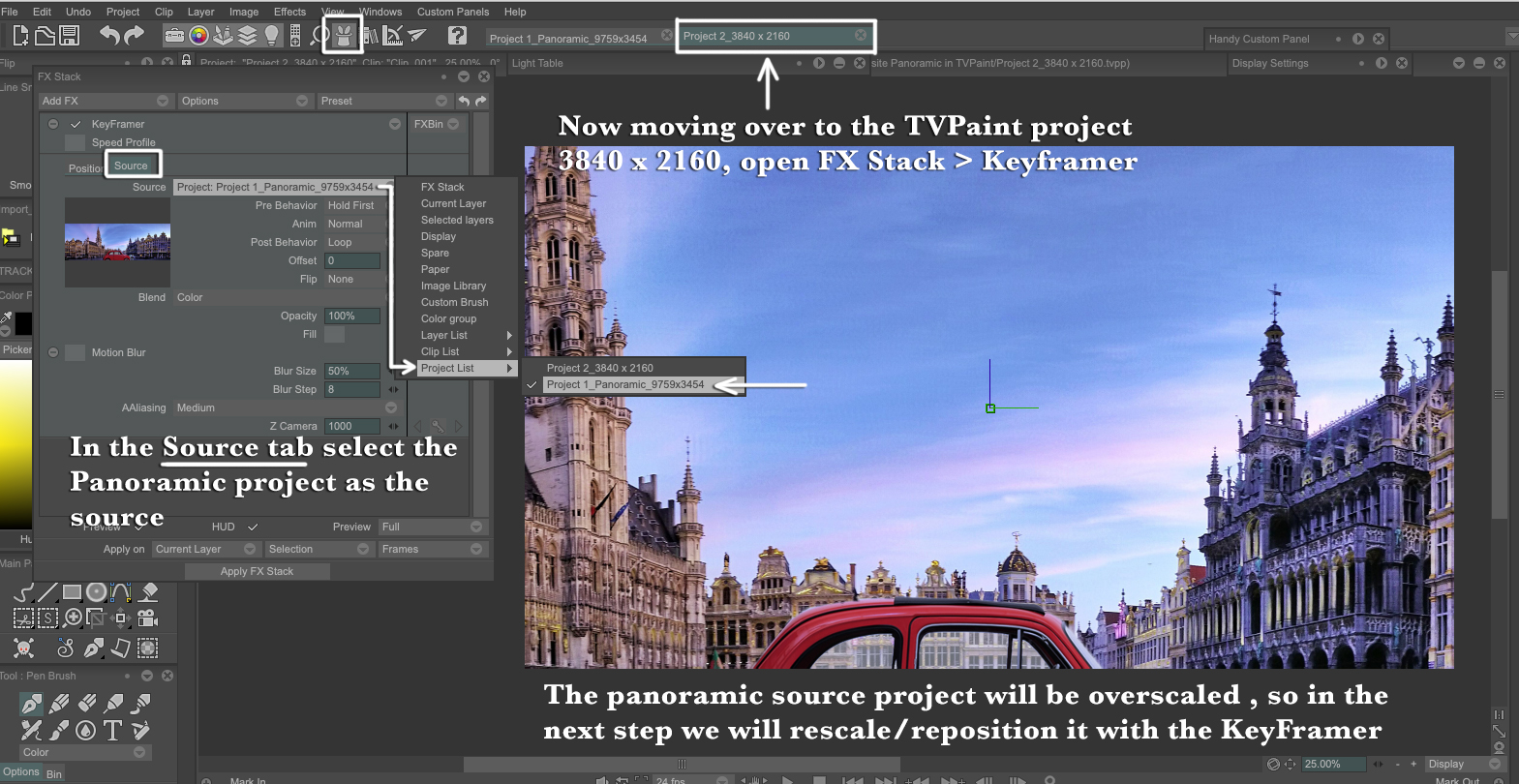Click the skull and crossbones icon

[23, 648]
